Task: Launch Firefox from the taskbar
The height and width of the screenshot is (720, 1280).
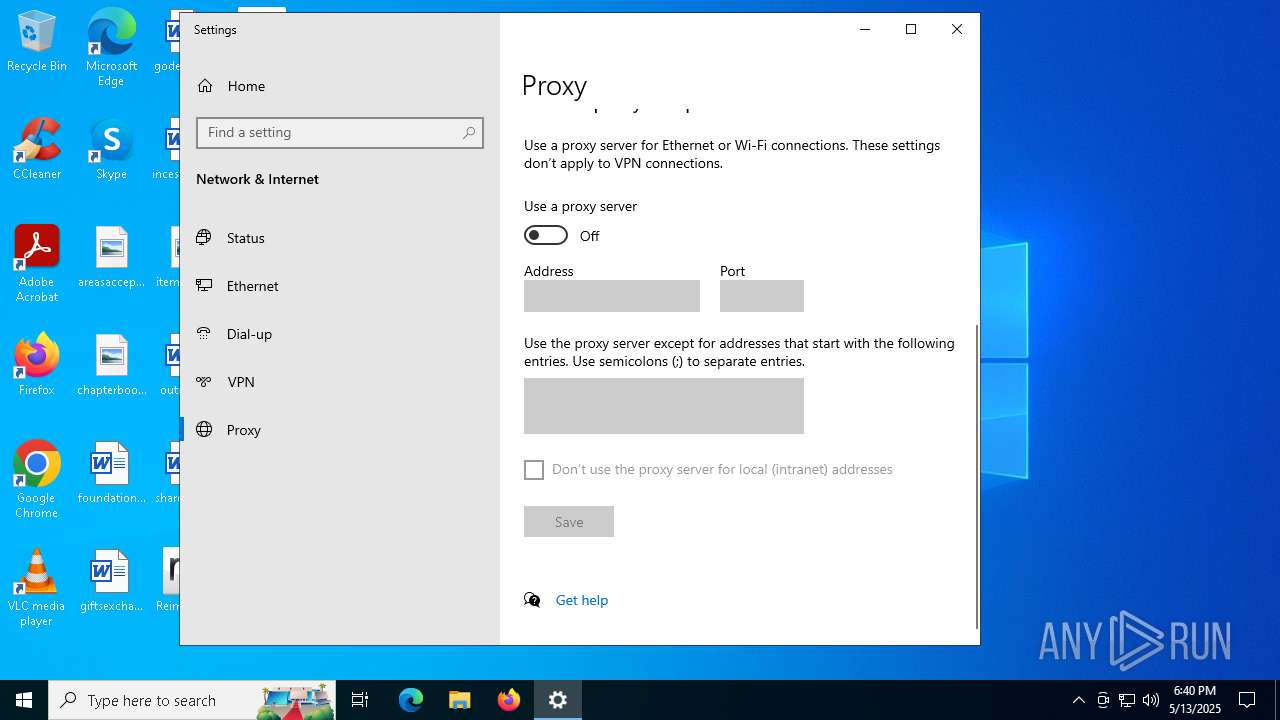Action: pos(509,700)
